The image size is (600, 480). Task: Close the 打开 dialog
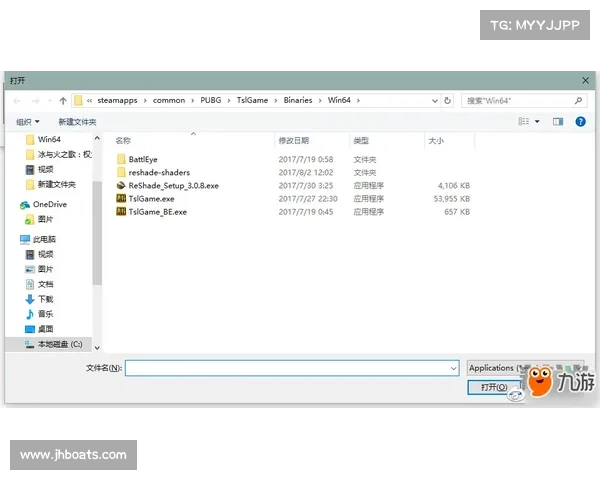tap(585, 80)
